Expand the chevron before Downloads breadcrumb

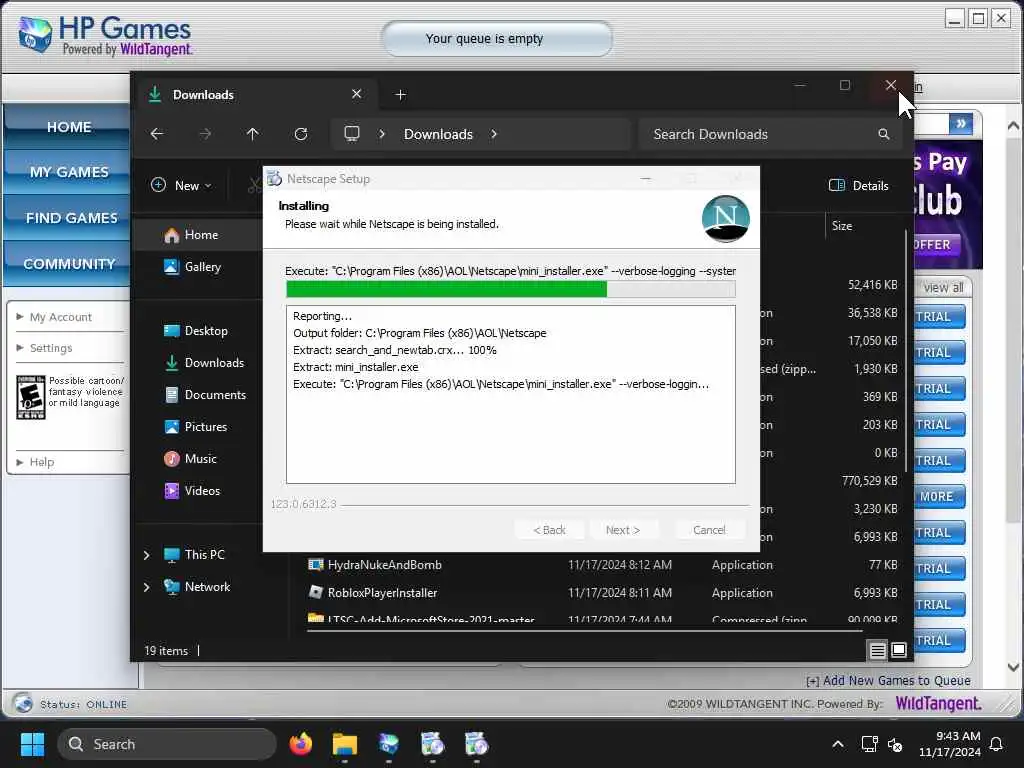point(382,134)
